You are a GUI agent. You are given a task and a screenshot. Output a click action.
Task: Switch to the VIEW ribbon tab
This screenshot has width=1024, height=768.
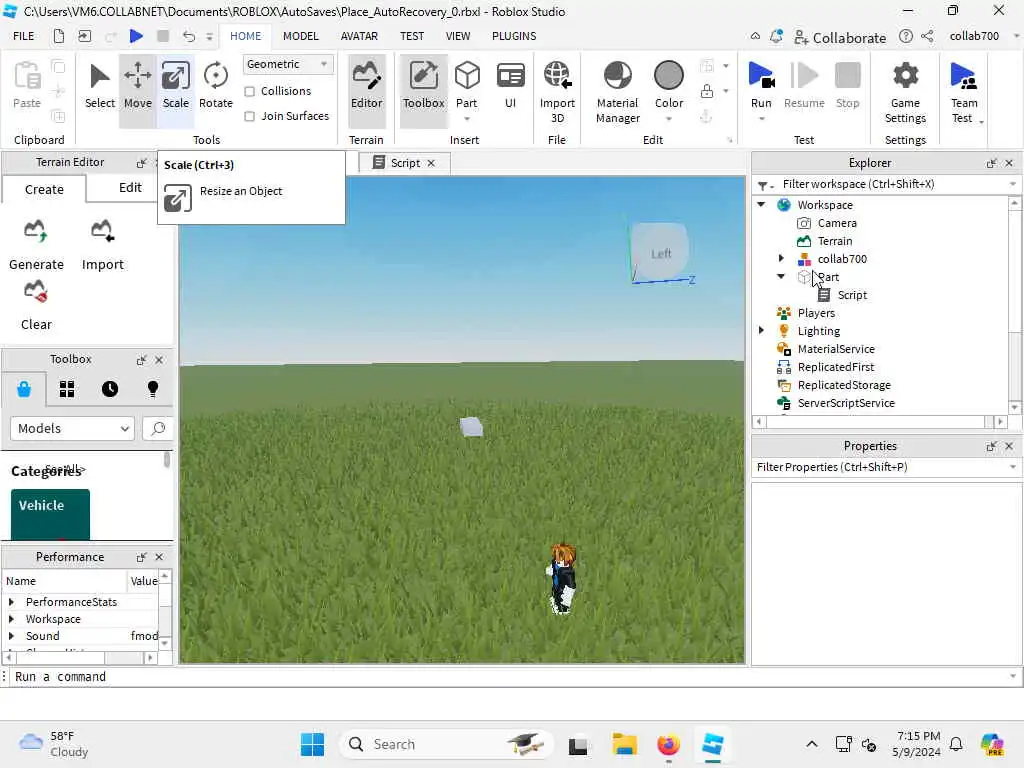click(x=458, y=36)
